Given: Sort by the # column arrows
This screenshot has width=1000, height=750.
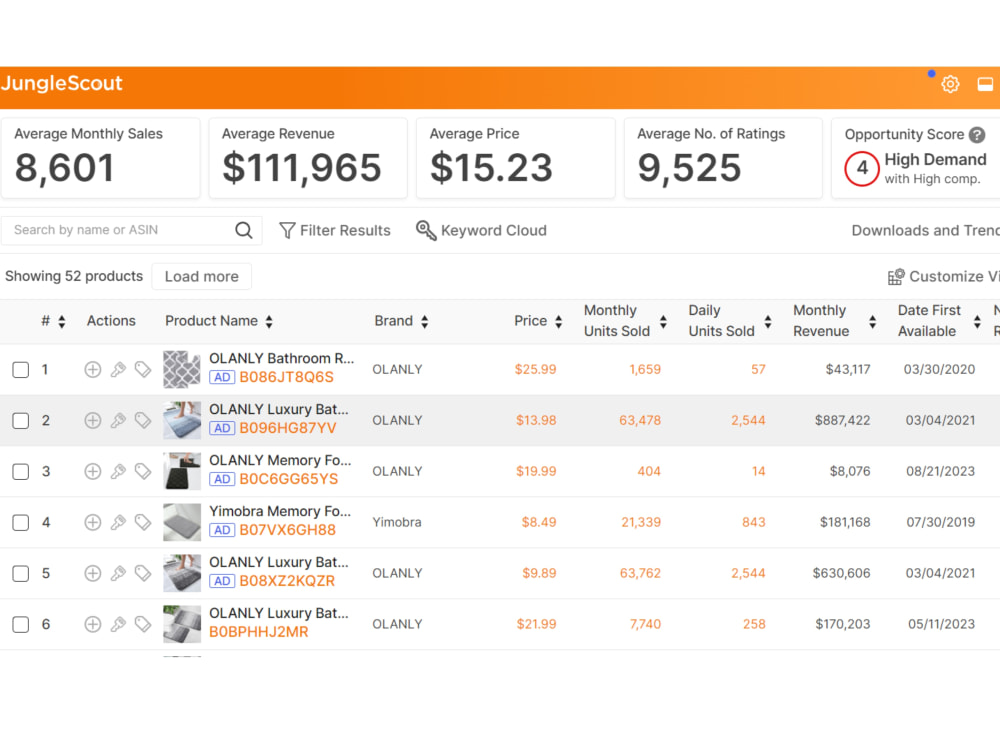Looking at the screenshot, I should (62, 321).
